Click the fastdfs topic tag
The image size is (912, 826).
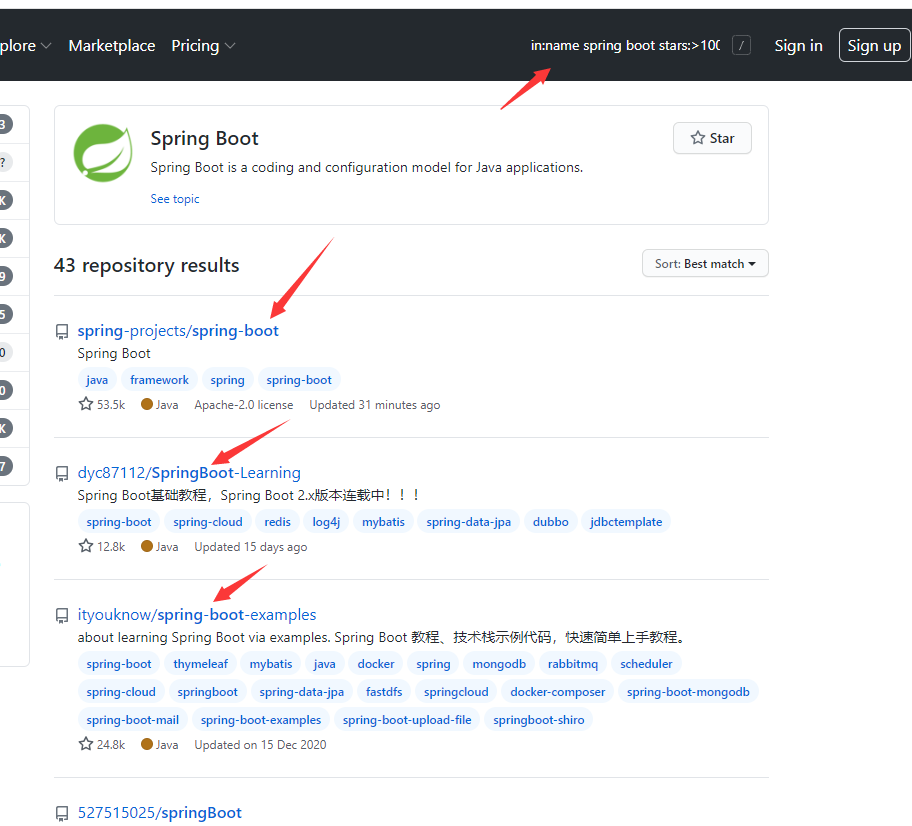point(384,692)
